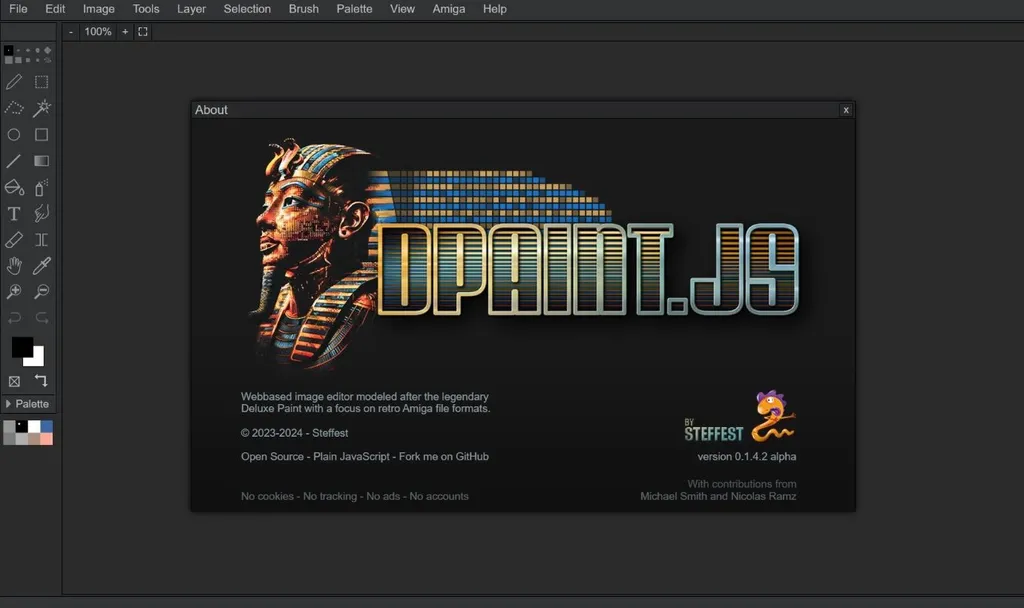Viewport: 1024px width, 608px height.
Task: Choose the Gradient fill tool
Action: [41, 160]
